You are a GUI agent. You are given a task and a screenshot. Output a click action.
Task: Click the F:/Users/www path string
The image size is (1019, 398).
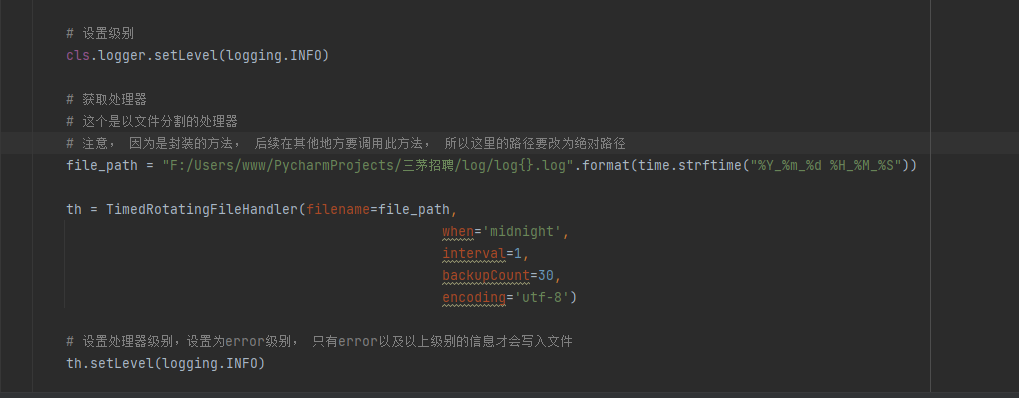coord(367,165)
